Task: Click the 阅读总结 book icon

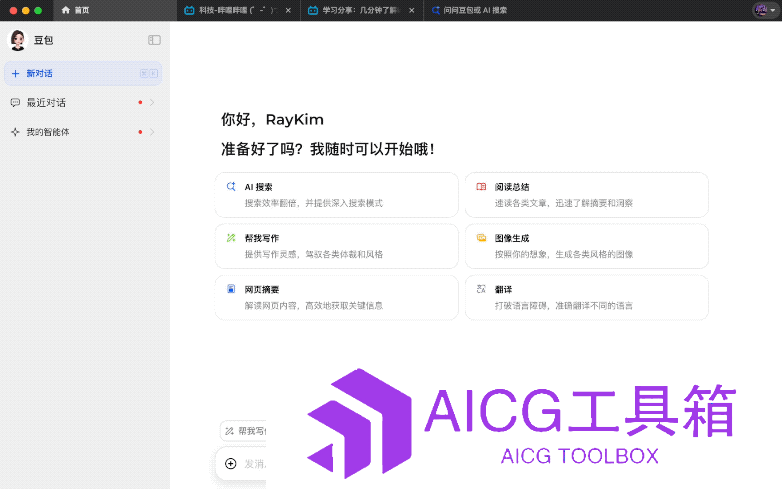Action: [x=481, y=186]
